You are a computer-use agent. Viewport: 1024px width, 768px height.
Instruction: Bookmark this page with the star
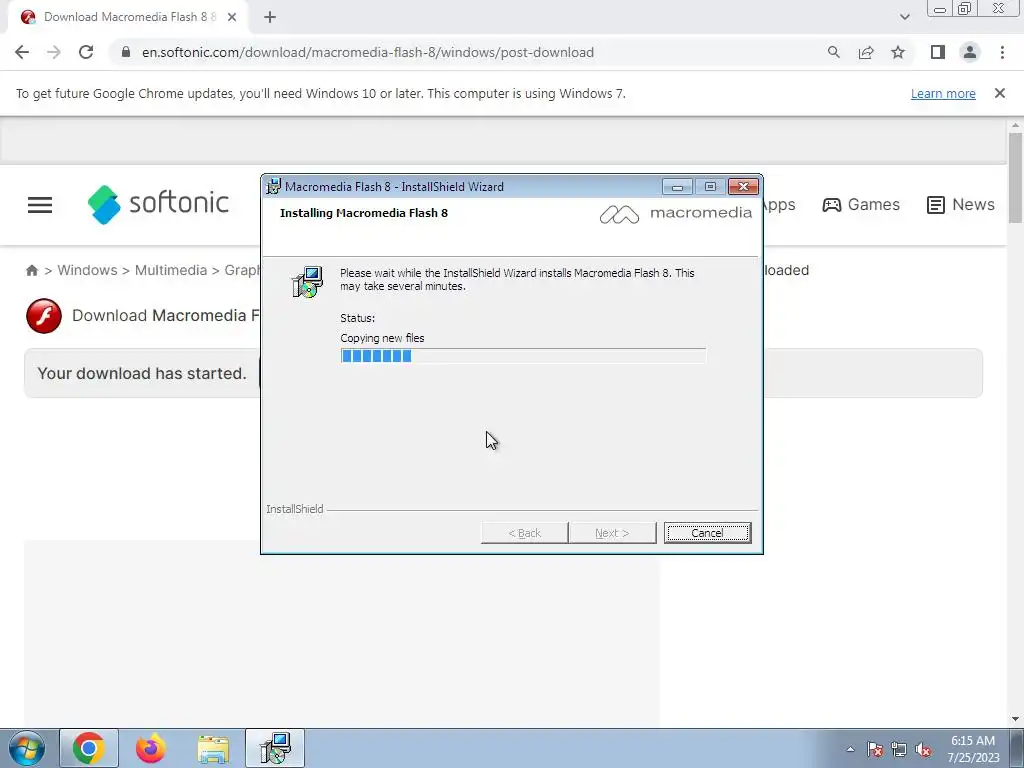click(898, 52)
